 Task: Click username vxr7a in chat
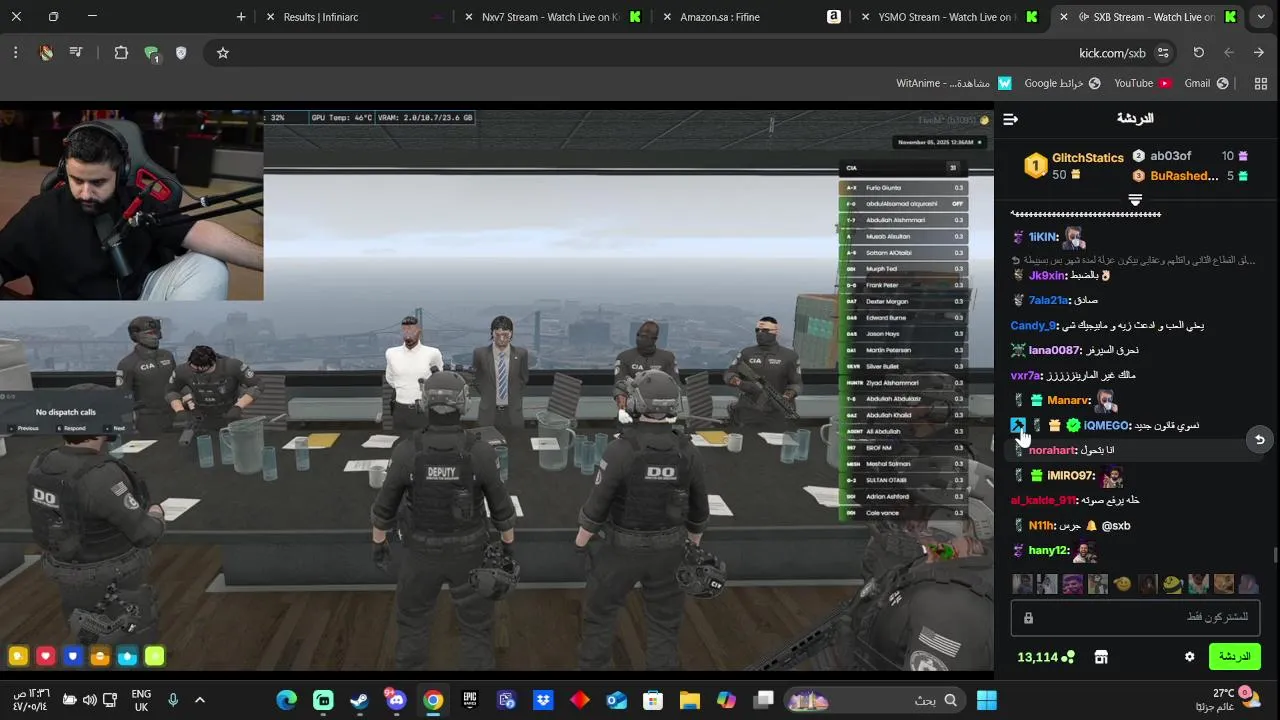[1027, 376]
